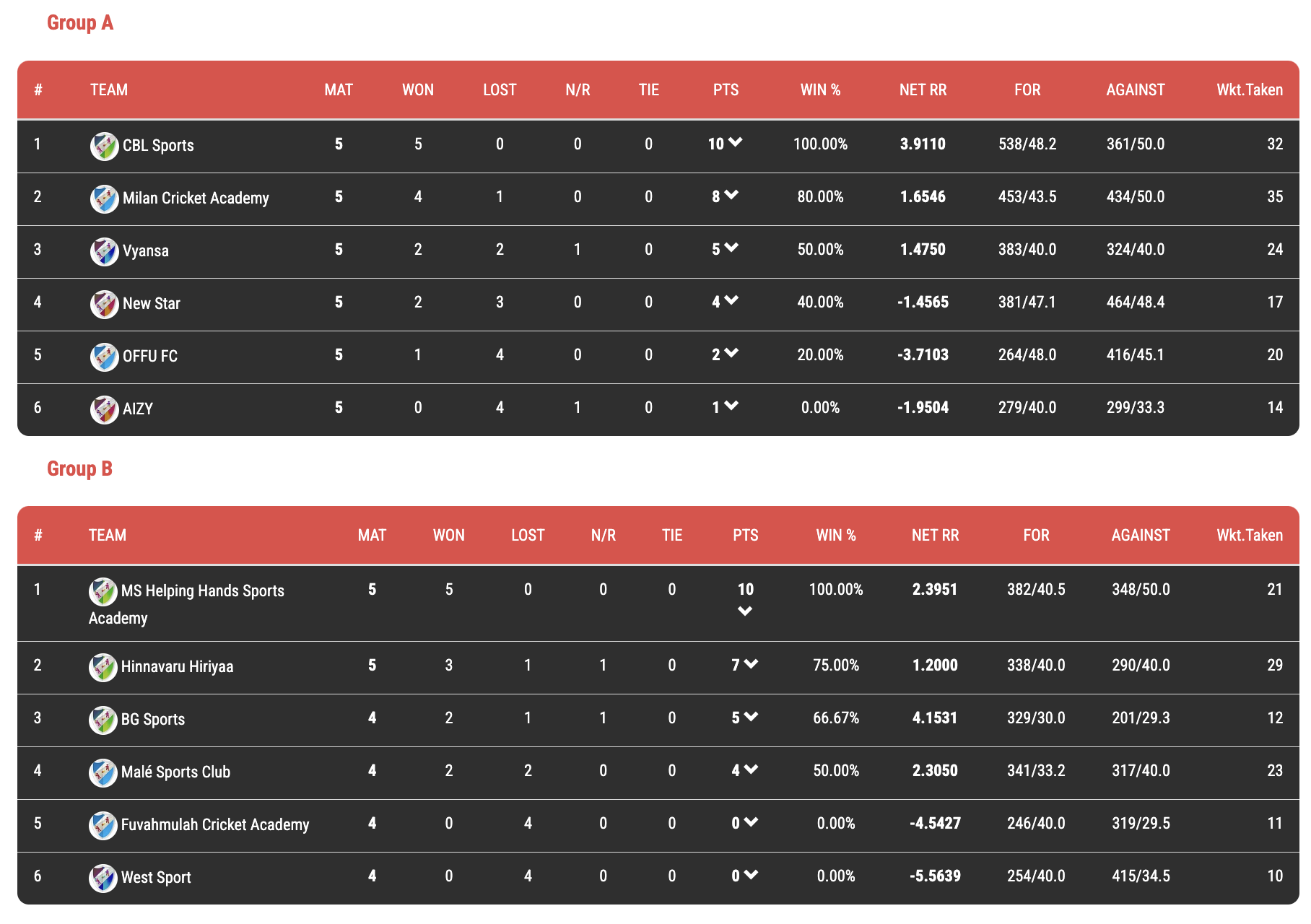The image size is (1311, 924).
Task: Select the New Star team logo
Action: pos(104,304)
